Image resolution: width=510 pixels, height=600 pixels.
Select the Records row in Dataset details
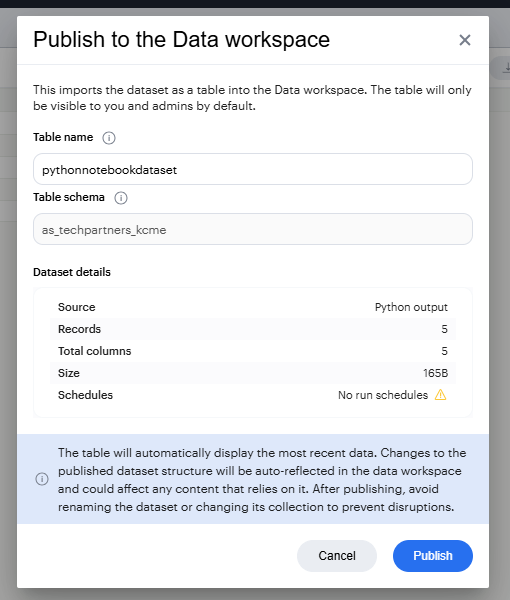[253, 329]
